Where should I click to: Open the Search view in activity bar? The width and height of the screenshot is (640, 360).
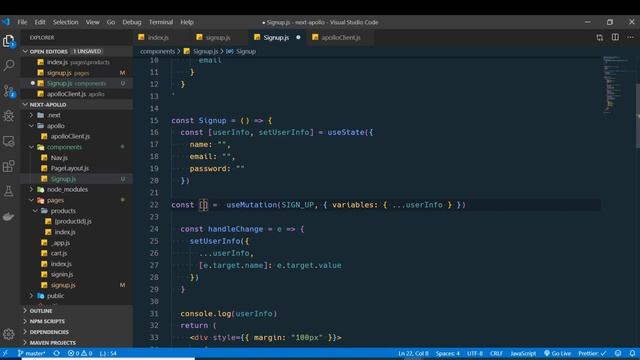9,65
